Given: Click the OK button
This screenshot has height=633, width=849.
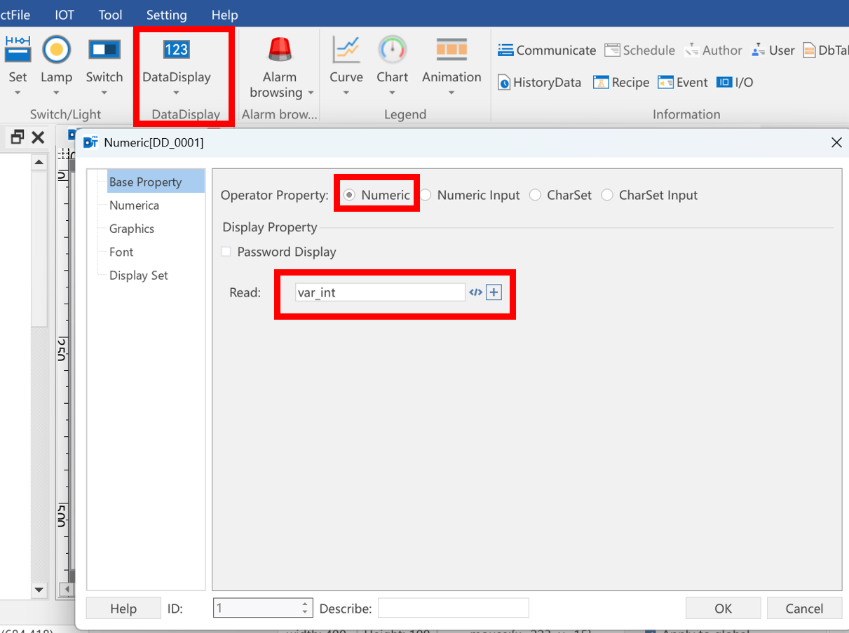Looking at the screenshot, I should coord(723,608).
